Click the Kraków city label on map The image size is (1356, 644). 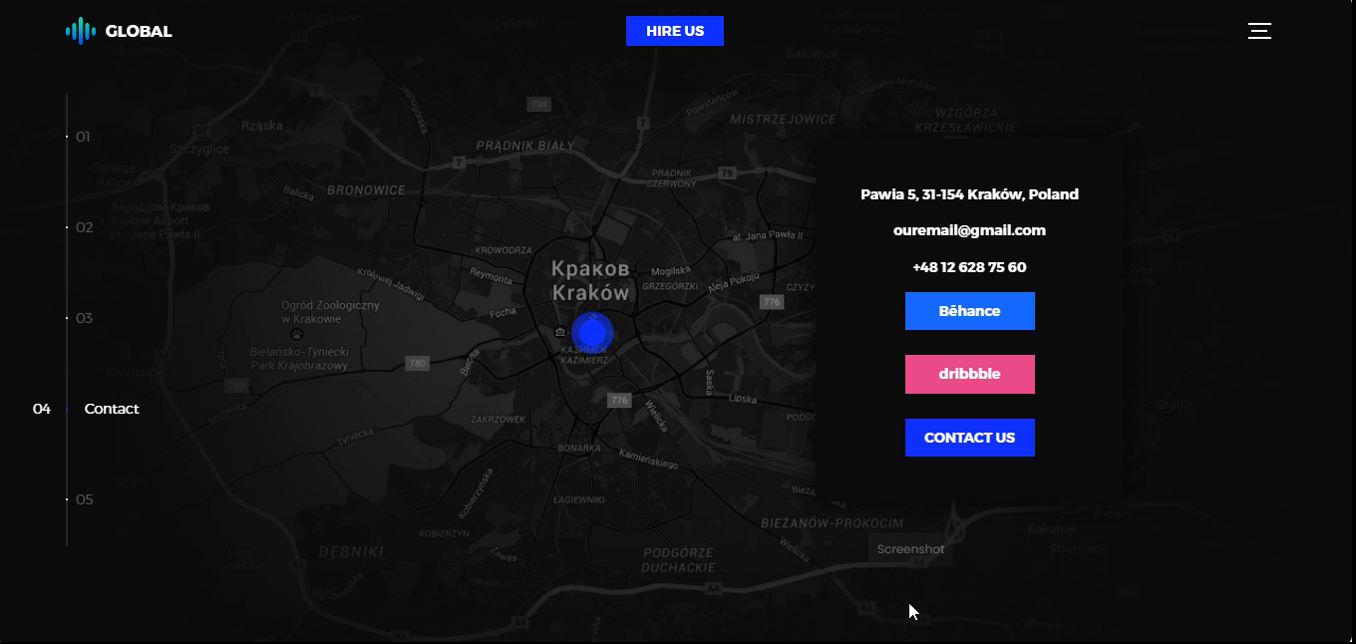click(591, 293)
